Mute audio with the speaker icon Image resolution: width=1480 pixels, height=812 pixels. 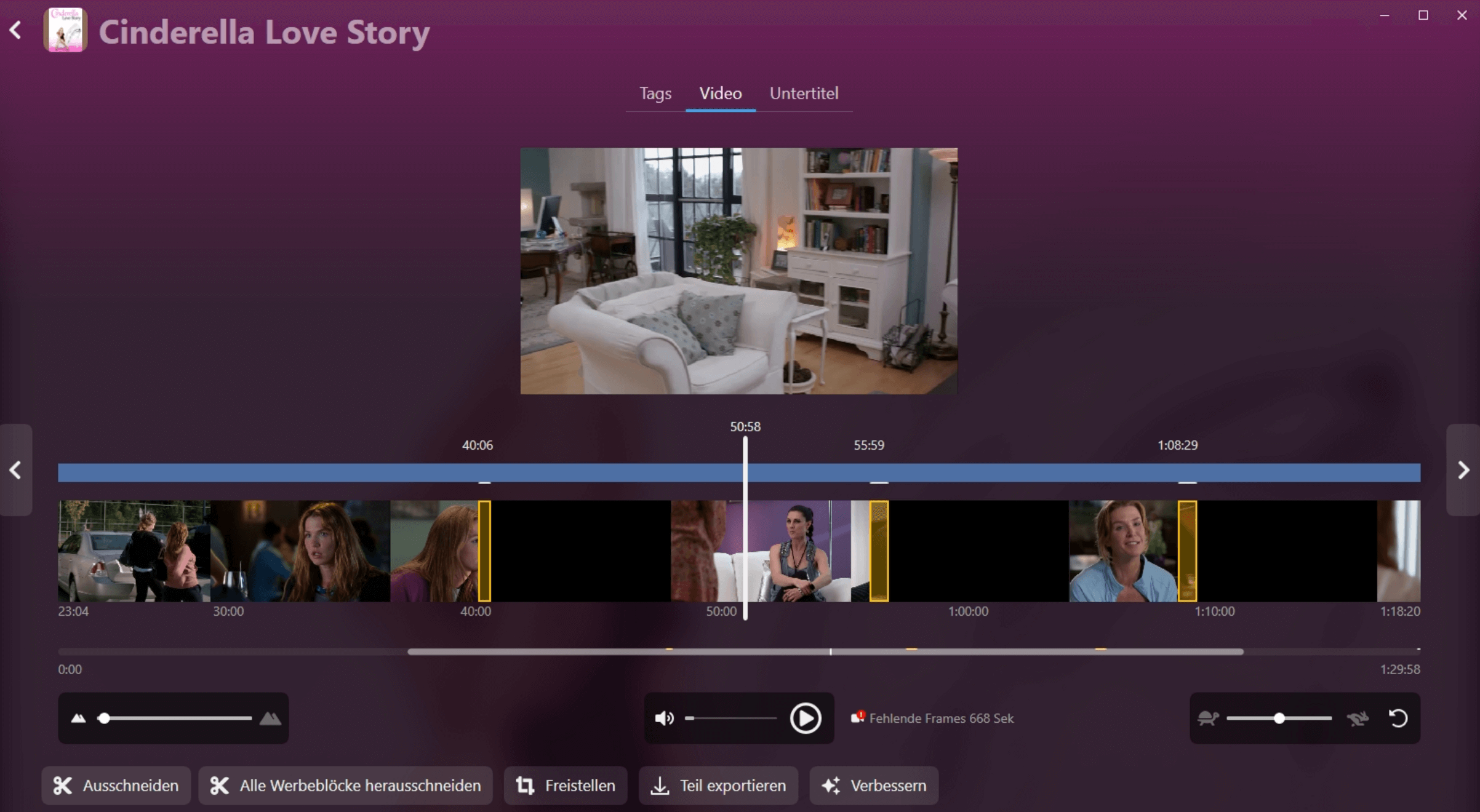coord(665,718)
